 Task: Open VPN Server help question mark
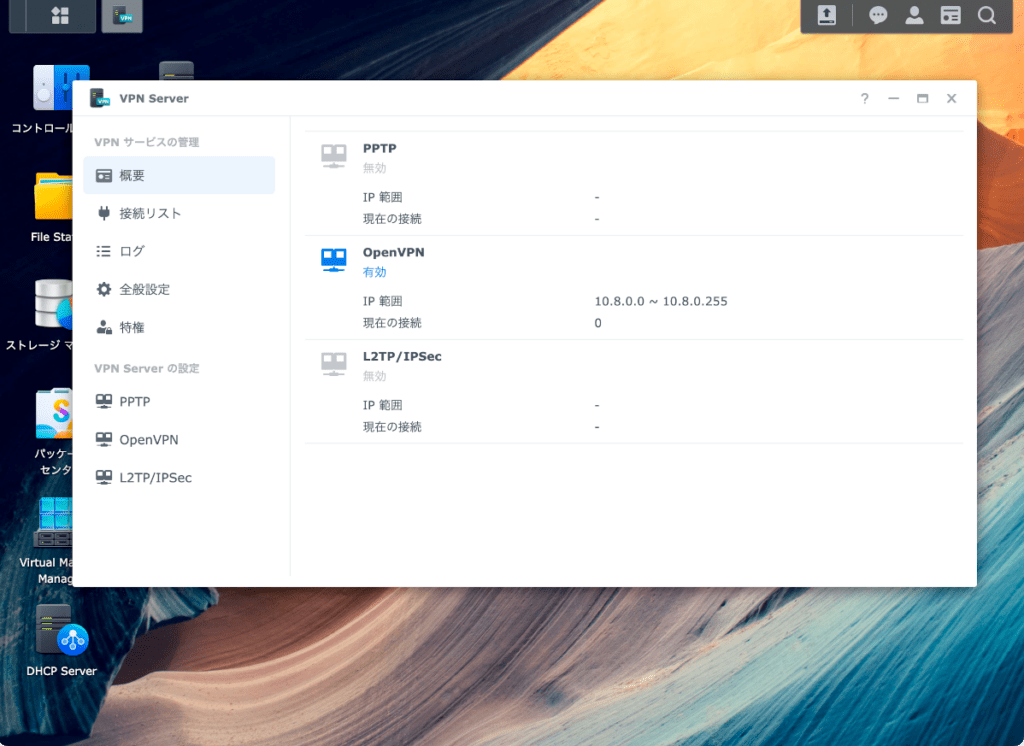(x=864, y=99)
